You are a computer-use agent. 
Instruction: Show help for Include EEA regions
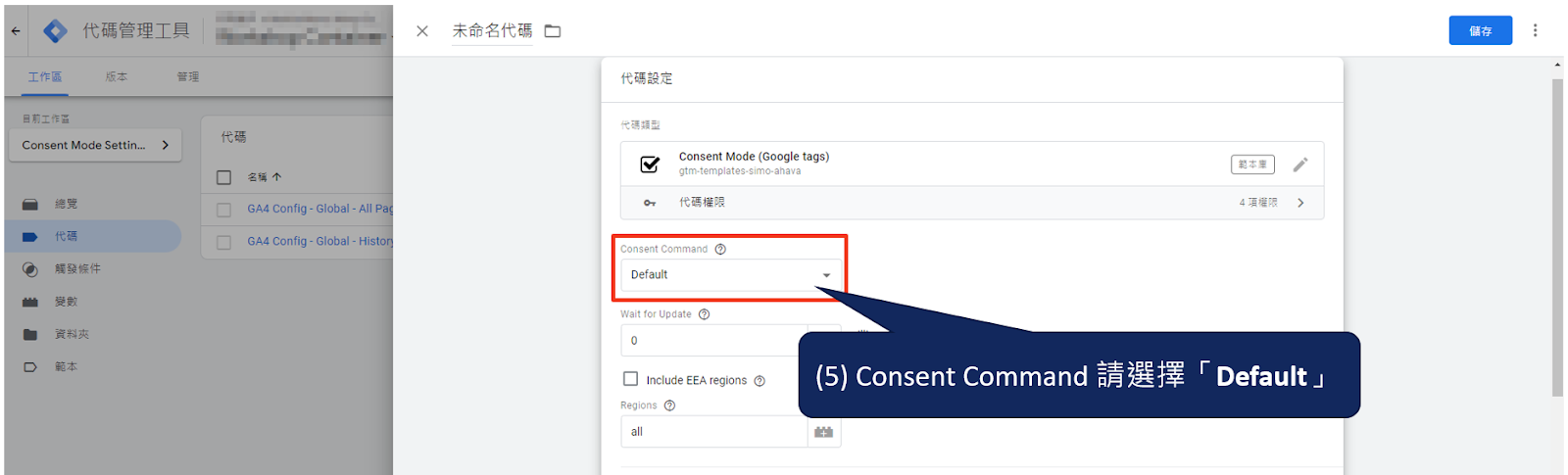(x=759, y=381)
